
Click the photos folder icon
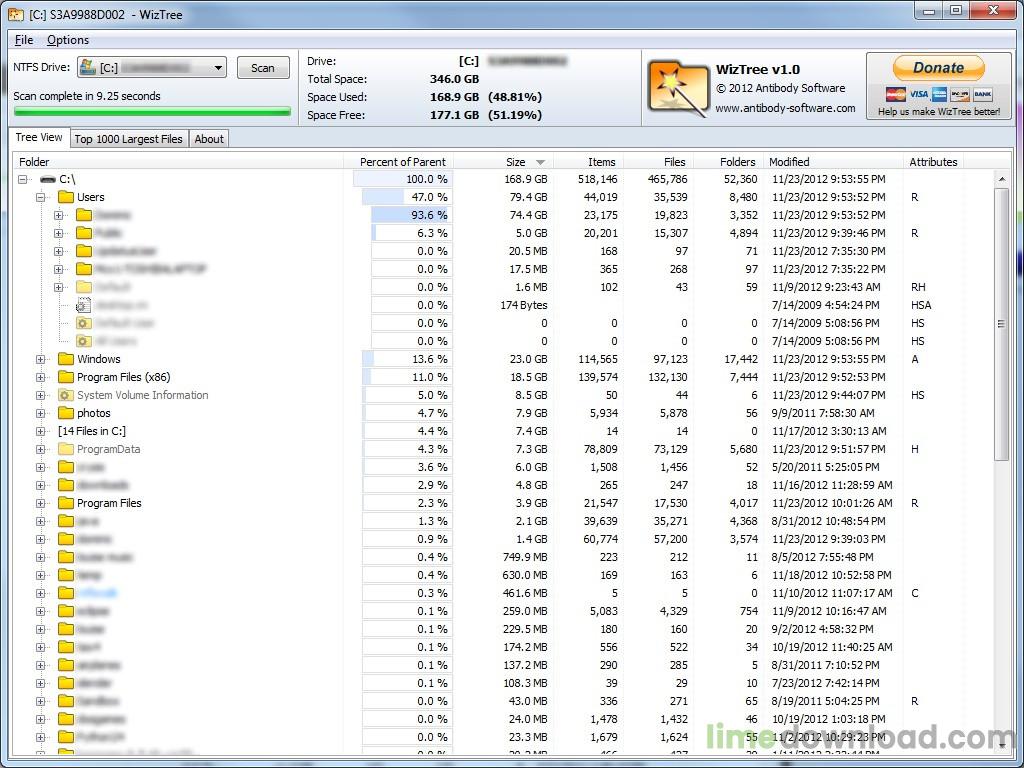[x=66, y=413]
